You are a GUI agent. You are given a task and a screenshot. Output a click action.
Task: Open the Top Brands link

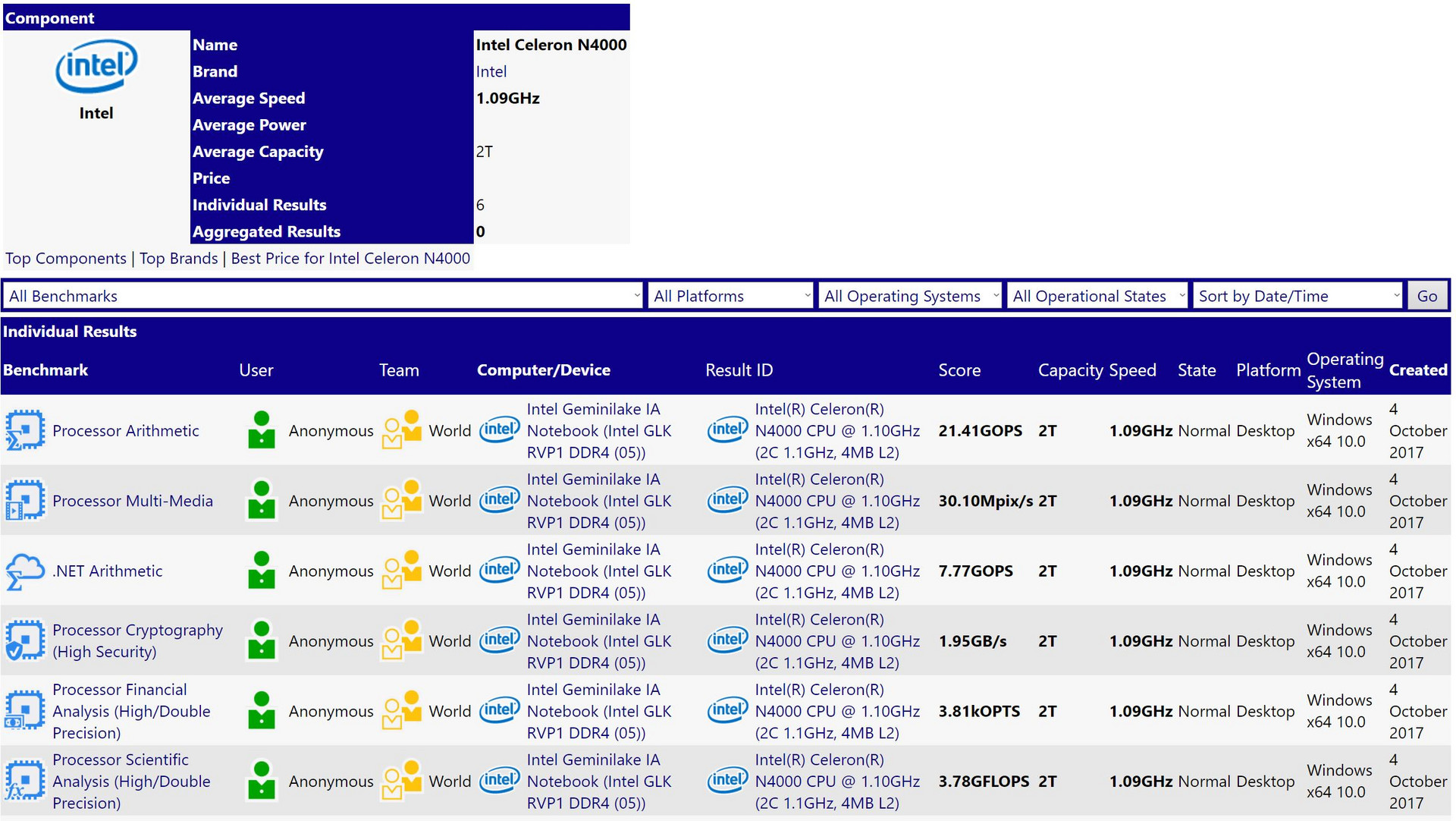179,258
